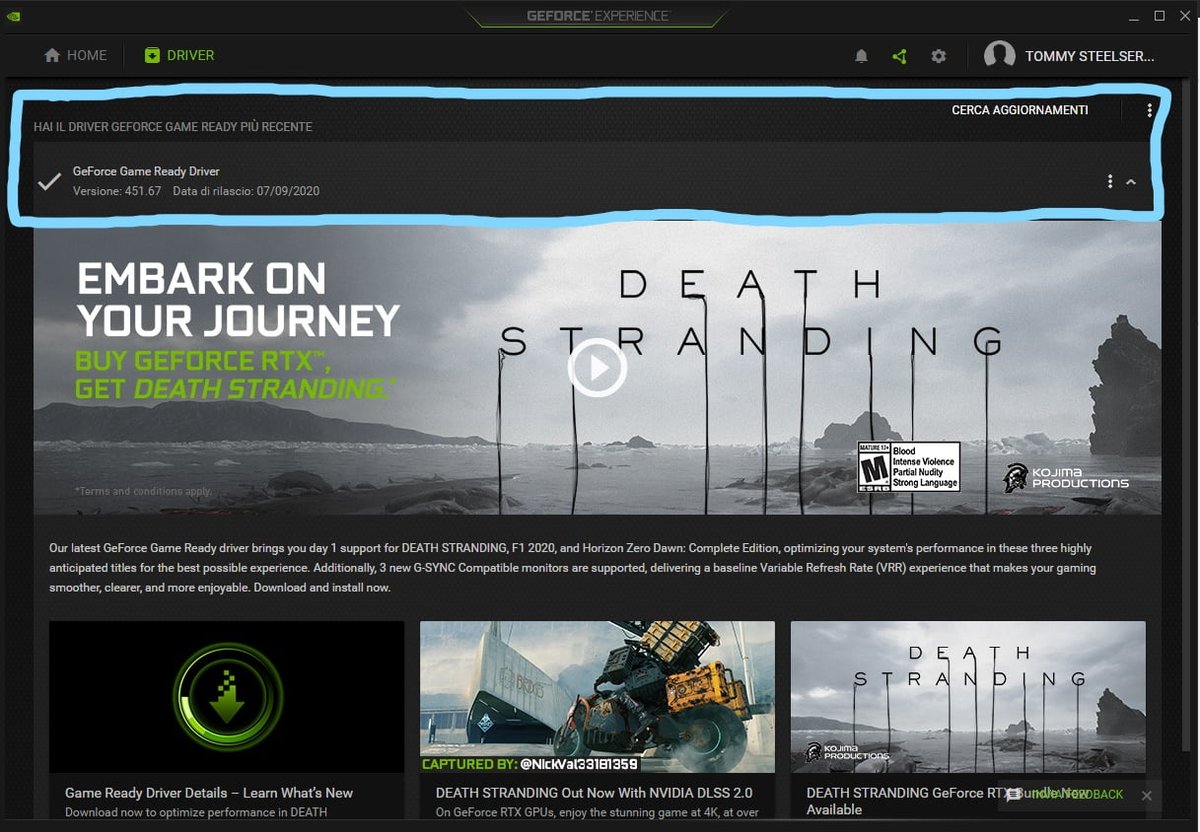The image size is (1200, 832).
Task: Click the 'HAI IL DRIVER GEFORCE GAME READY PIÙ RECENTE' heading
Action: click(173, 127)
